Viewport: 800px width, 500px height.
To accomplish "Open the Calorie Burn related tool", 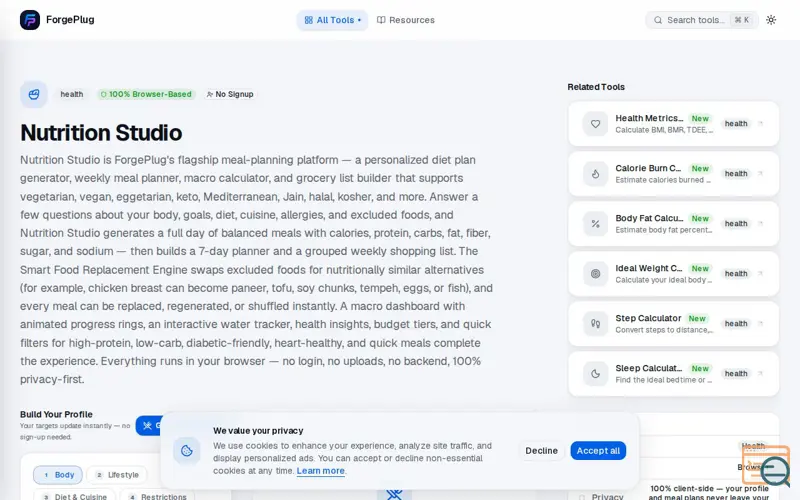I will 673,174.
